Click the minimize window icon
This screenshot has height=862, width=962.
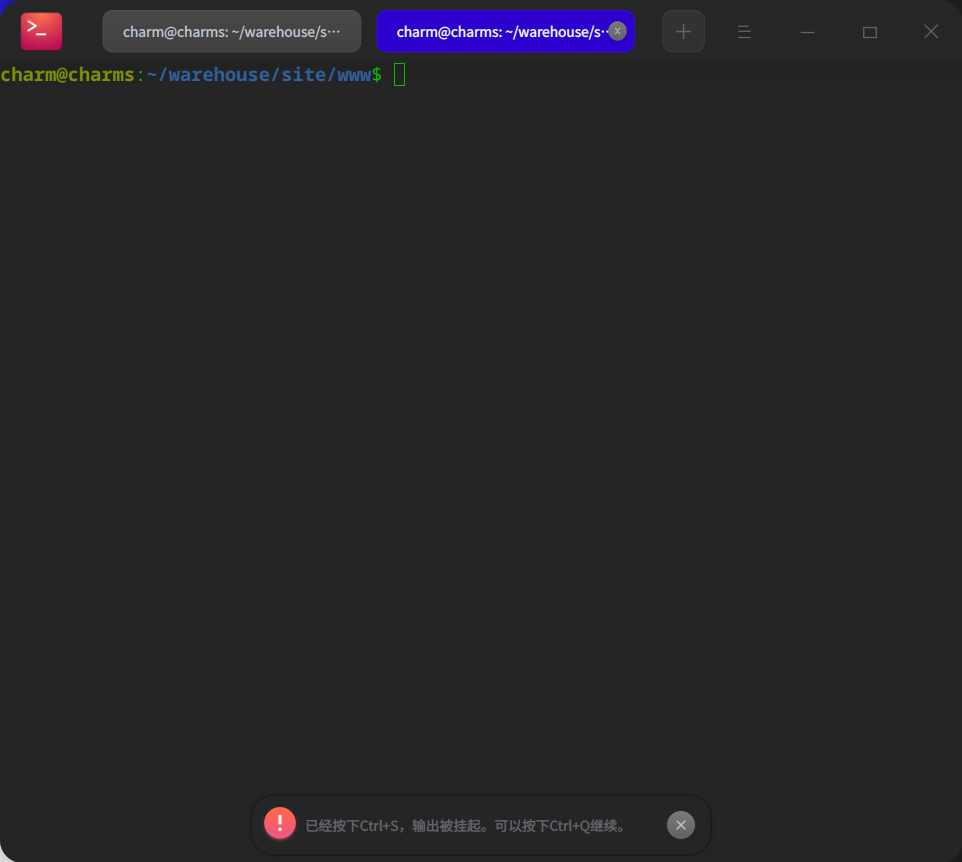(807, 32)
